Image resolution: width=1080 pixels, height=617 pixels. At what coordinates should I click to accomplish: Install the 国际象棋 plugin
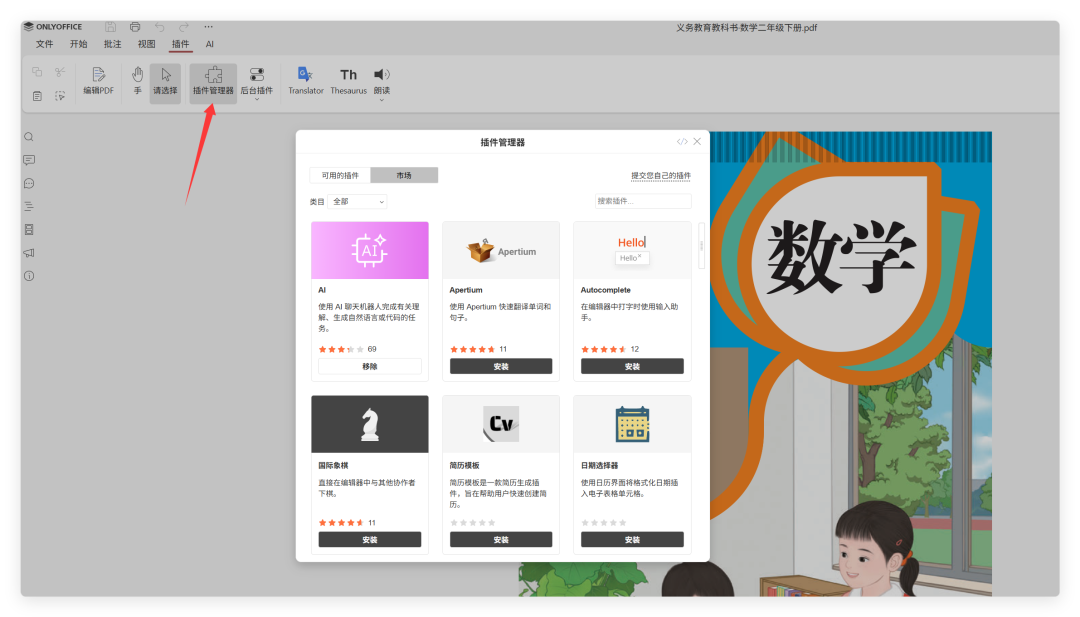point(370,540)
